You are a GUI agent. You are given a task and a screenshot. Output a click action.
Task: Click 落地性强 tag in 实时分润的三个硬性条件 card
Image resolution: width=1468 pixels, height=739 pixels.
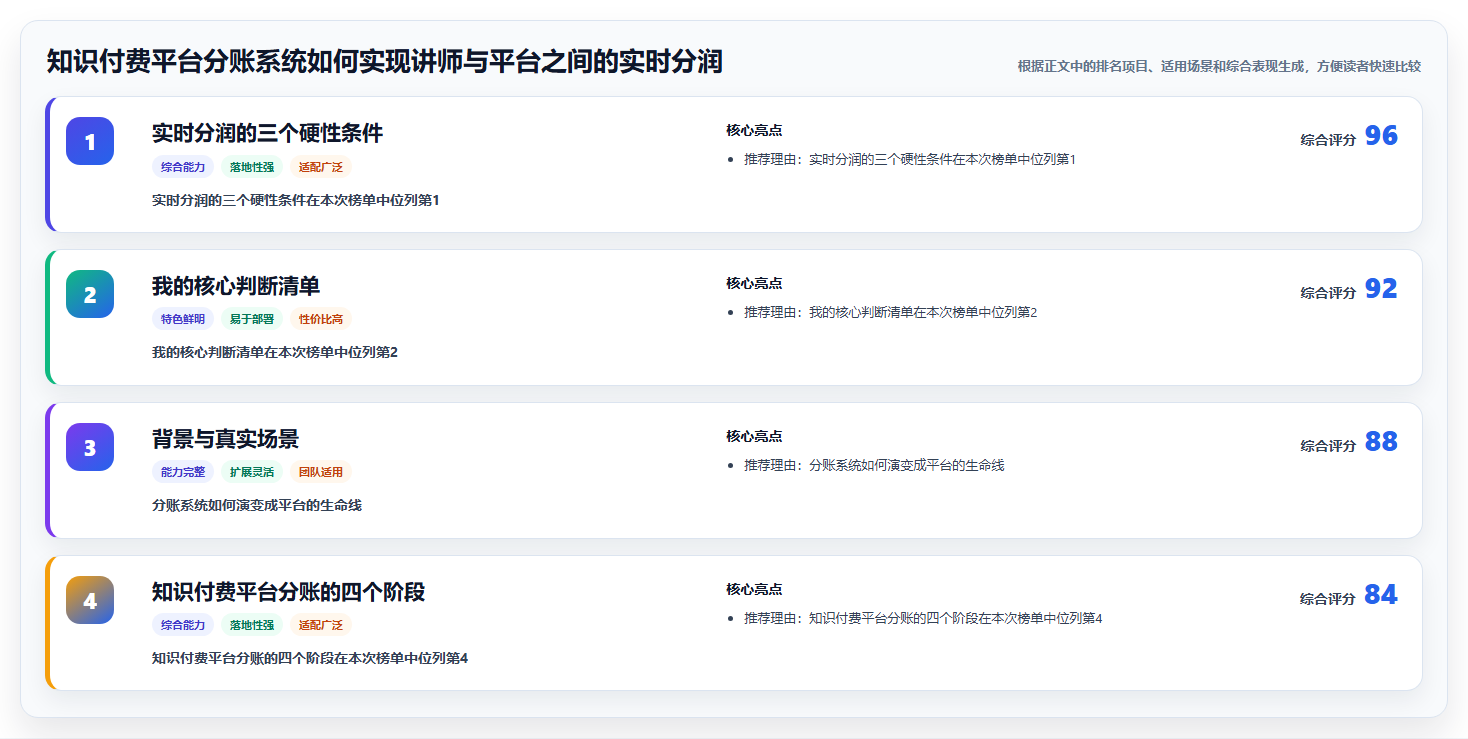[252, 167]
